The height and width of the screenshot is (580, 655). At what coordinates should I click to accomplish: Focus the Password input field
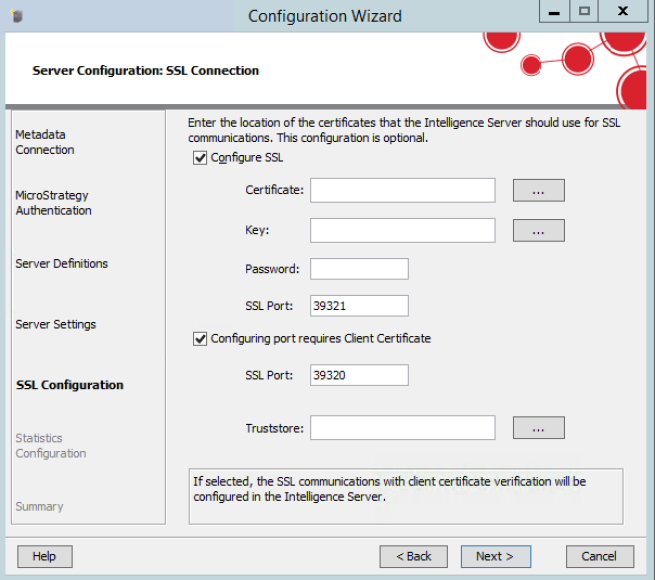[x=359, y=269]
